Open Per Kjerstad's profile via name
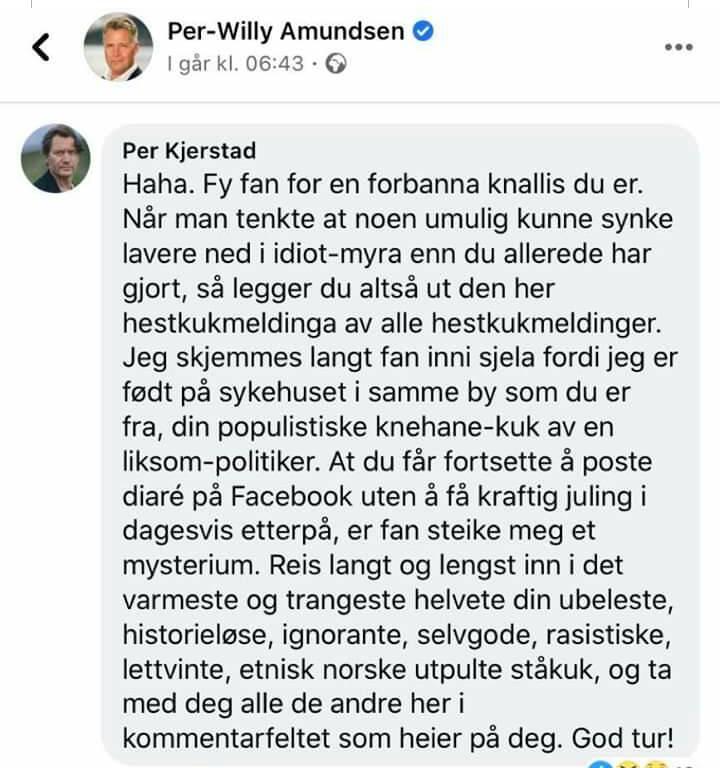The width and height of the screenshot is (720, 768). click(189, 151)
